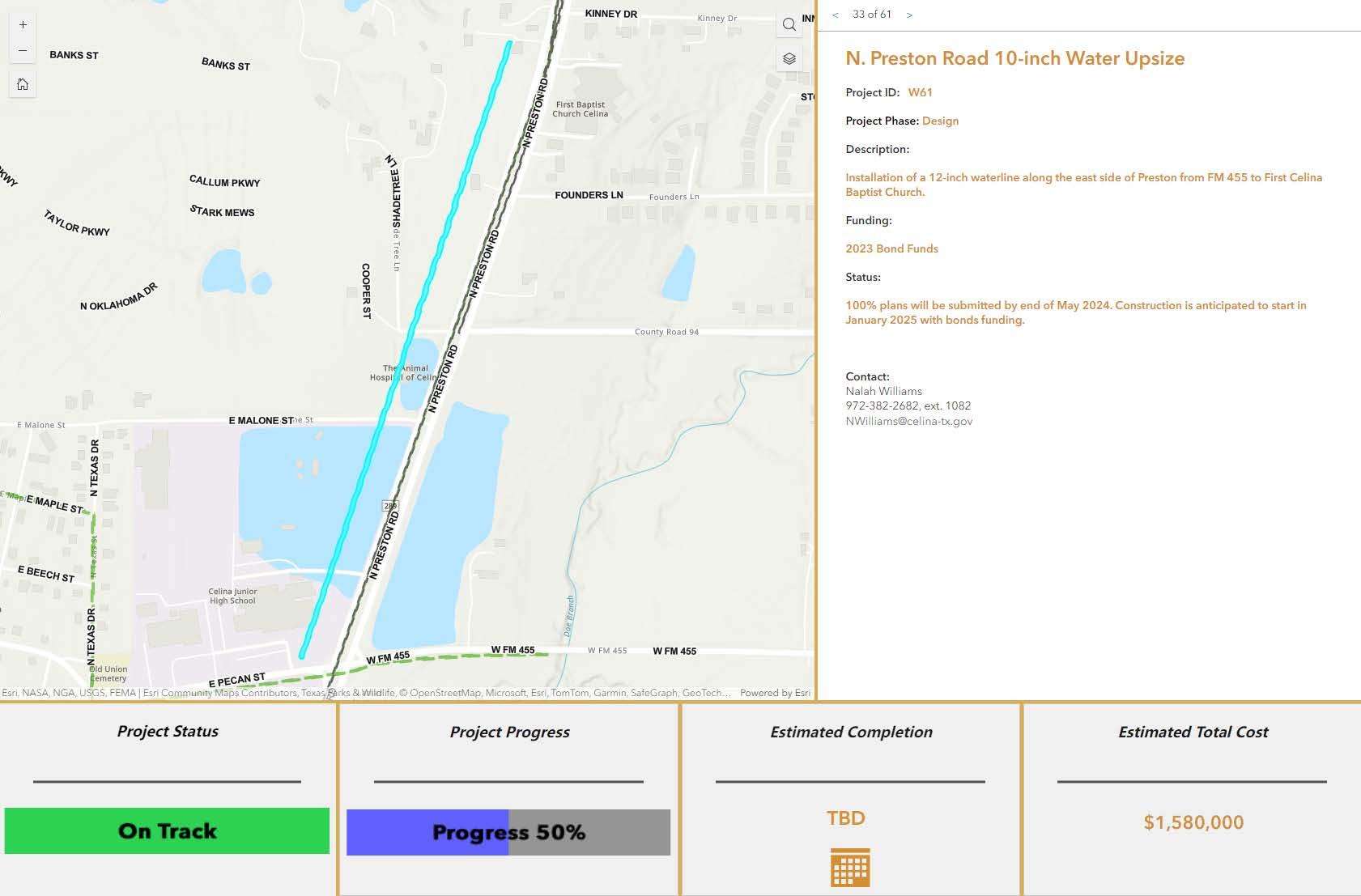Click the $1,580,000 estimated cost value
The width and height of the screenshot is (1361, 896).
1193,822
